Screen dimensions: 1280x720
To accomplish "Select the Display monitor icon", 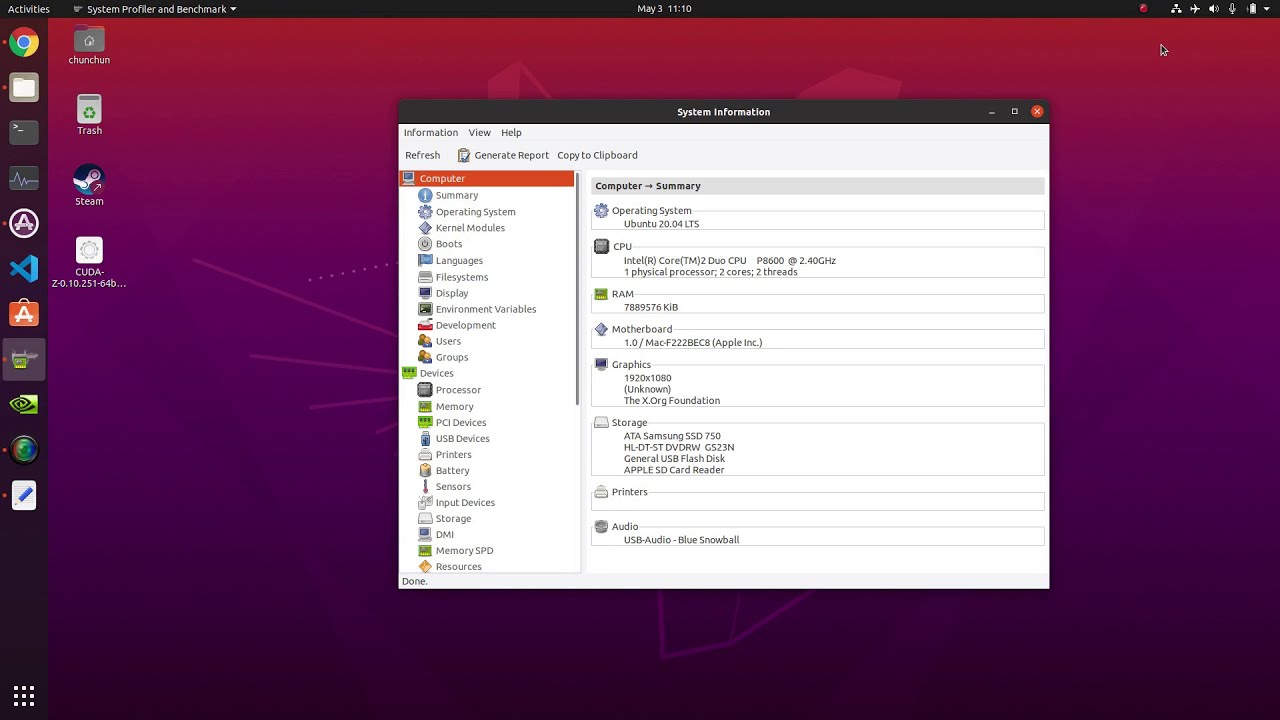I will click(425, 293).
